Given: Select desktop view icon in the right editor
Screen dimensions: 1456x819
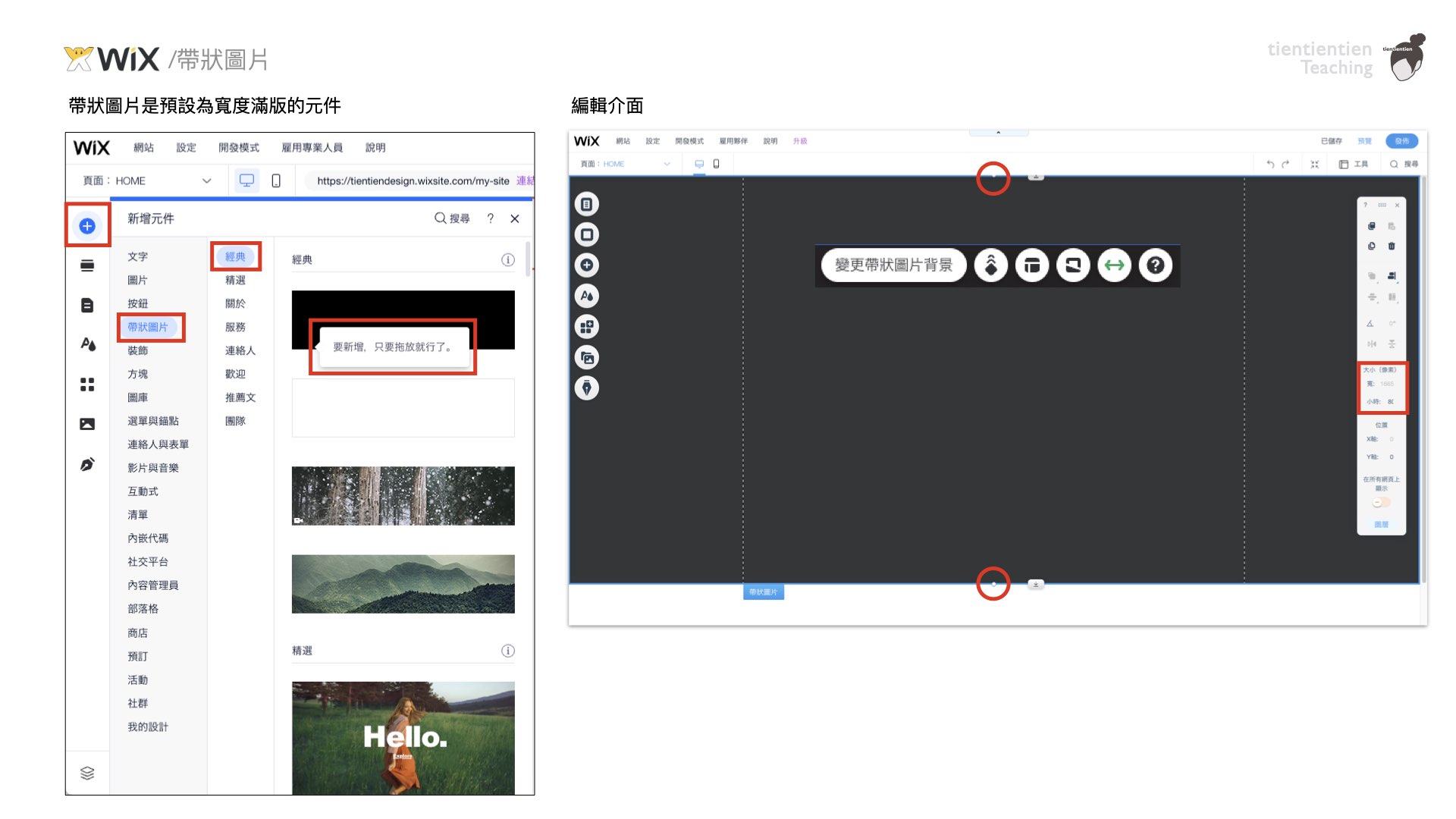Looking at the screenshot, I should 699,164.
